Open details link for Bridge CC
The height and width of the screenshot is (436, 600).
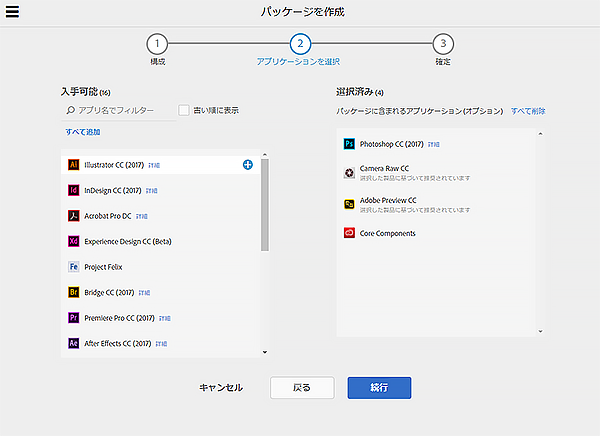(144, 293)
